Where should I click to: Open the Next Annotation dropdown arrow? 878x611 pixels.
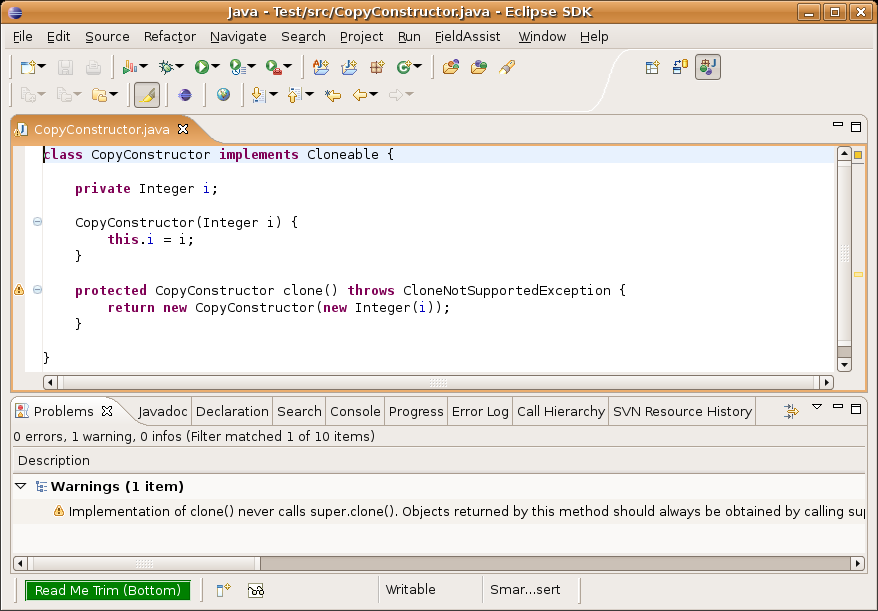coord(273,94)
